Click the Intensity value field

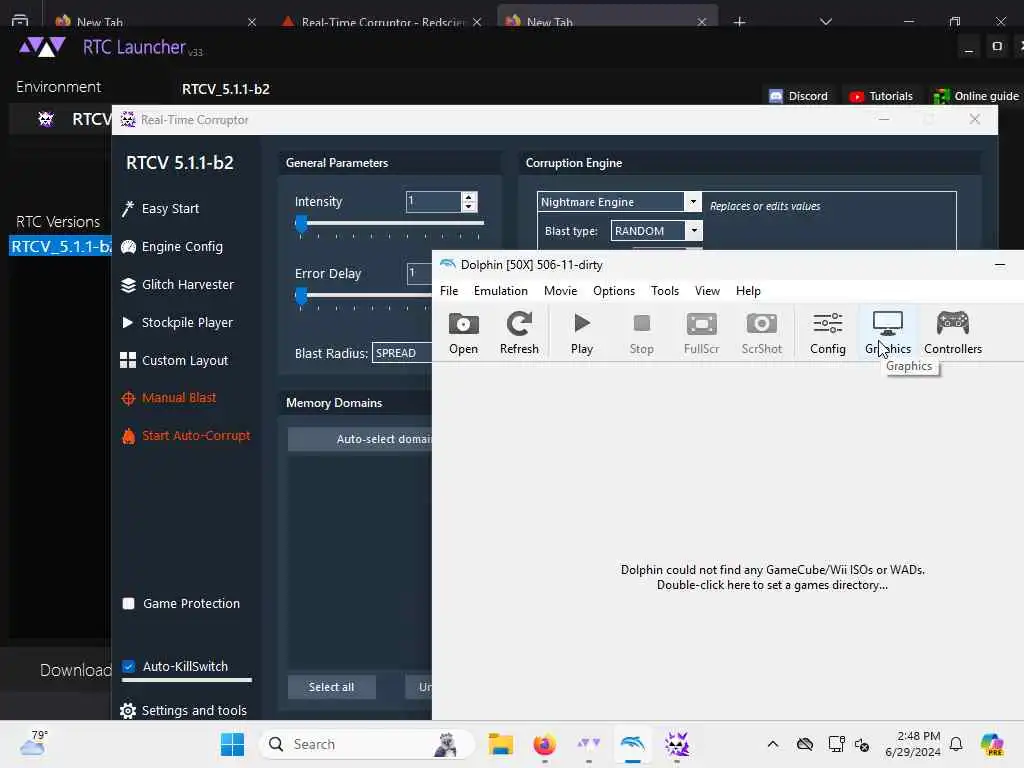point(433,201)
